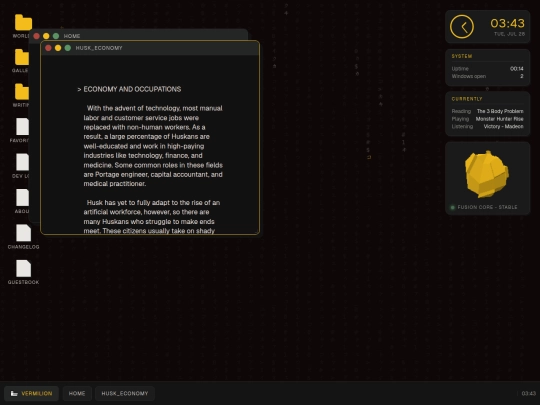This screenshot has height=405, width=540.
Task: Click the HUSK_ECONOMY window title text
Action: 99,48
